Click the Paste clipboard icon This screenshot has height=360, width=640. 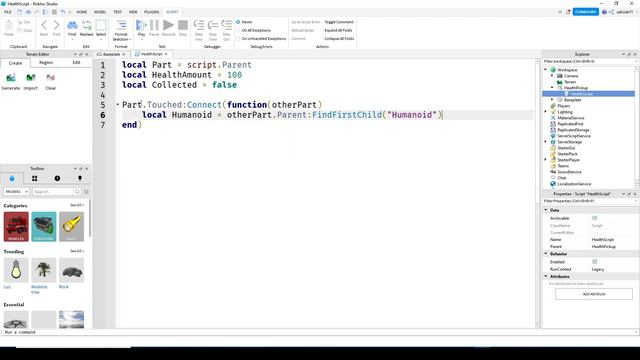[9, 26]
